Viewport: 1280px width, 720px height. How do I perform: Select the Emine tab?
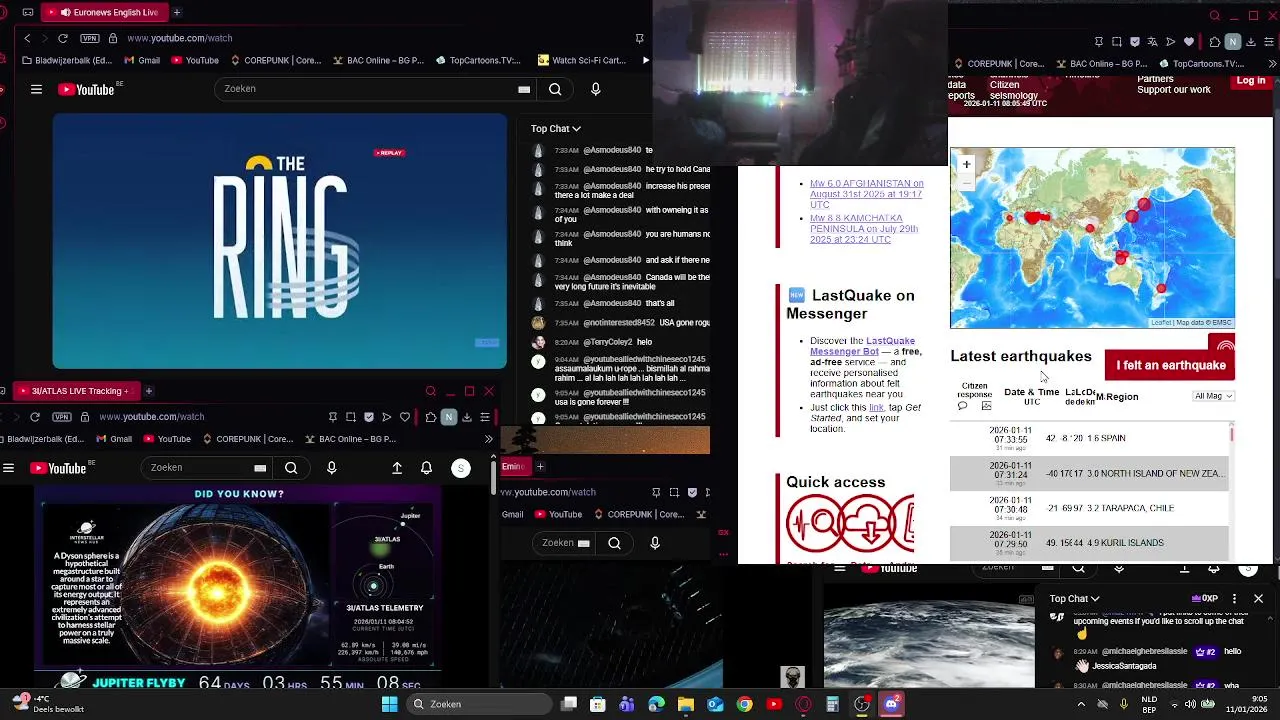pos(514,466)
